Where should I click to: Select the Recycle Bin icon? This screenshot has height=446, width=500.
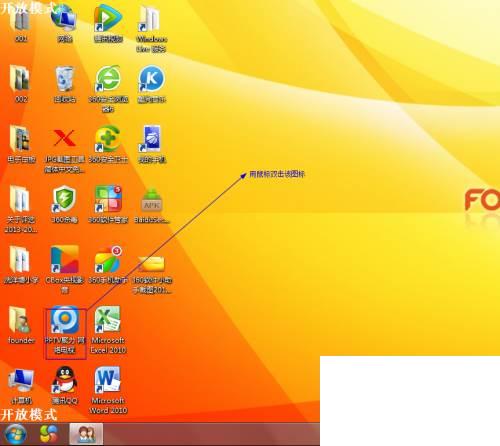[x=65, y=84]
